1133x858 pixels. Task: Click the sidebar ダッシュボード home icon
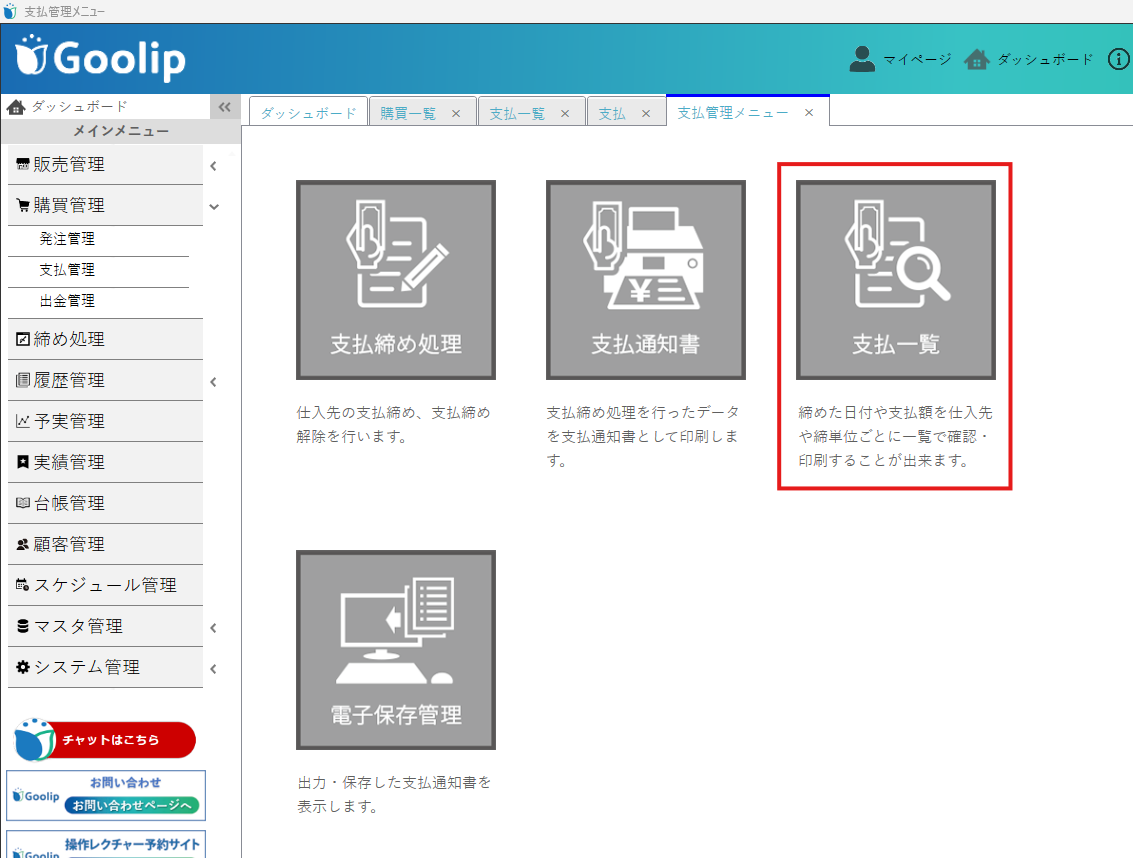click(x=16, y=107)
